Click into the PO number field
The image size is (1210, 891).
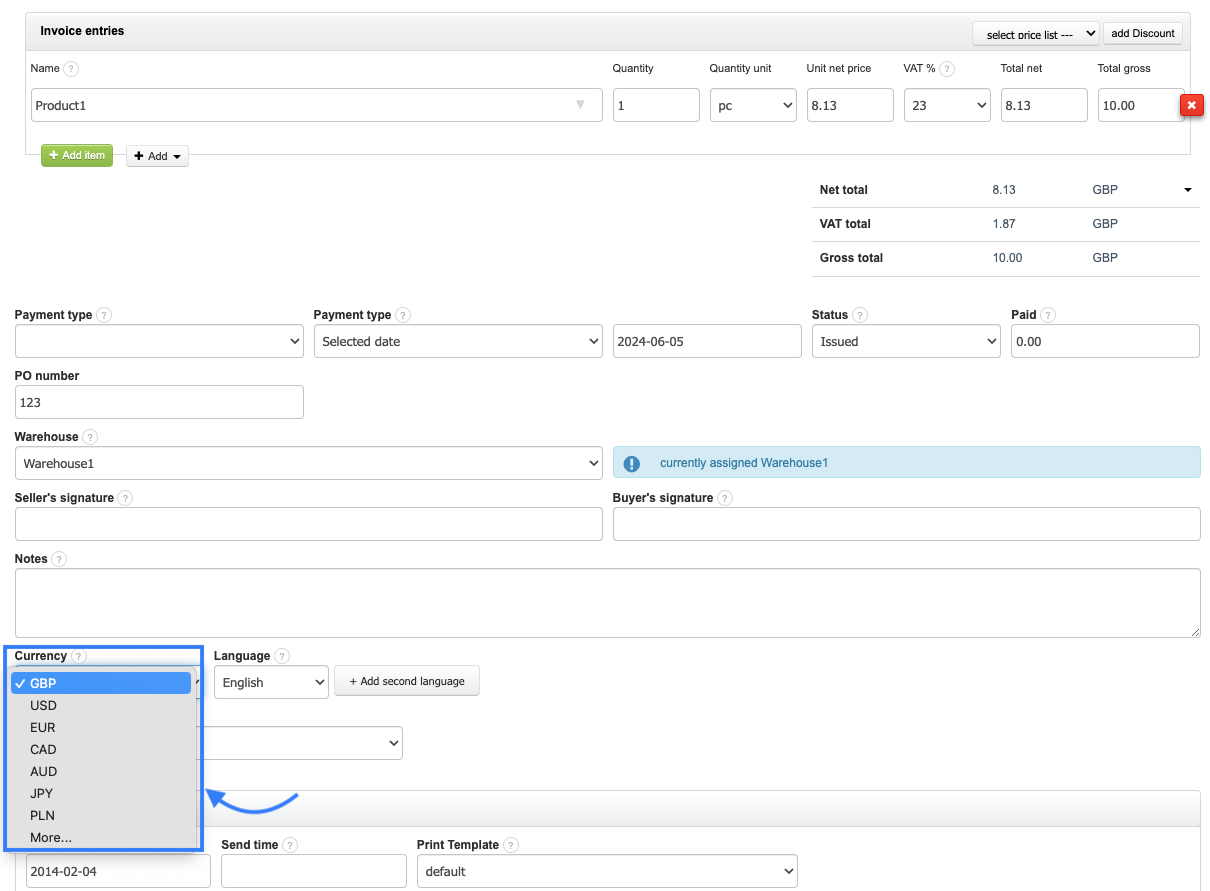(x=159, y=402)
